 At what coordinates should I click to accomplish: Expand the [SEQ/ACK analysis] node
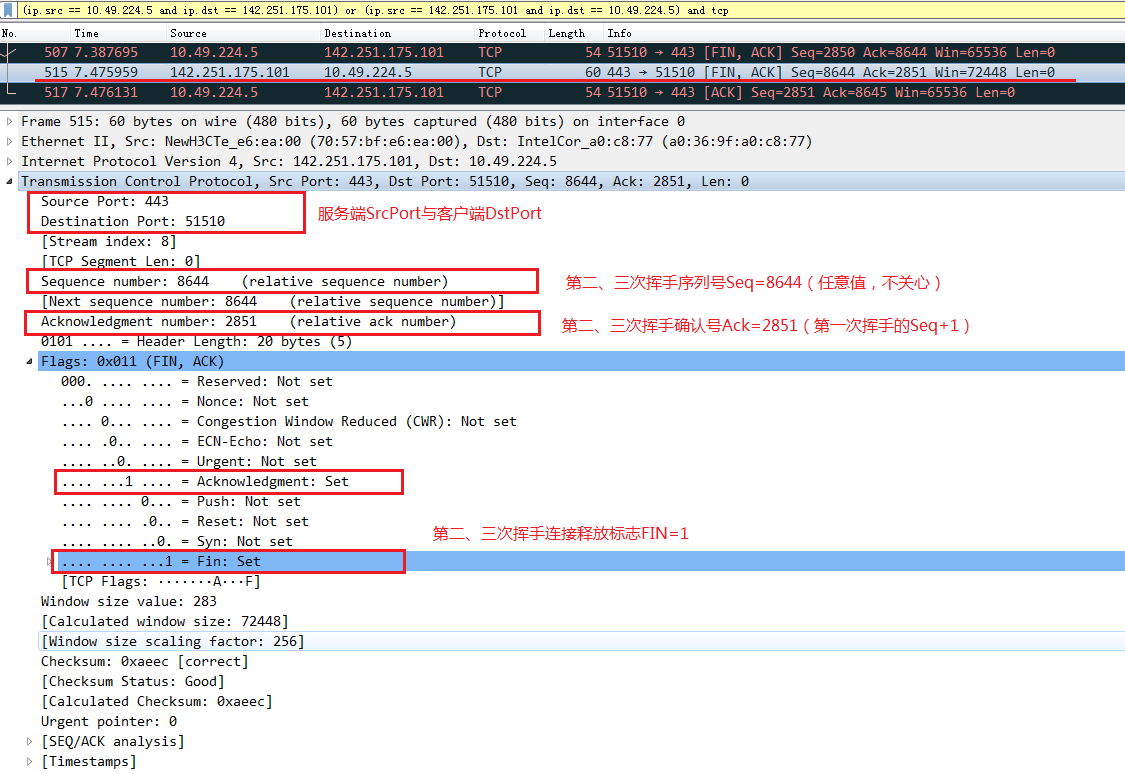coord(30,741)
